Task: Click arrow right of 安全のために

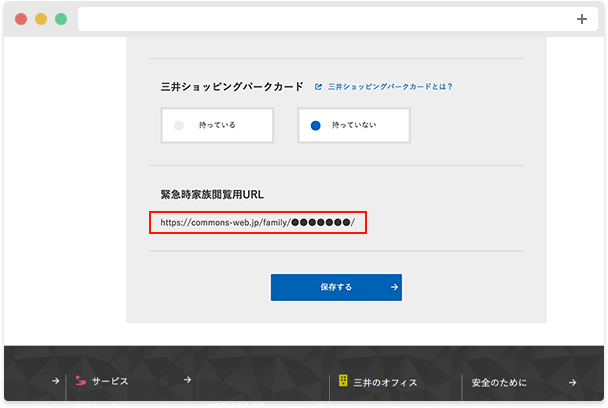Action: pyautogui.click(x=572, y=382)
